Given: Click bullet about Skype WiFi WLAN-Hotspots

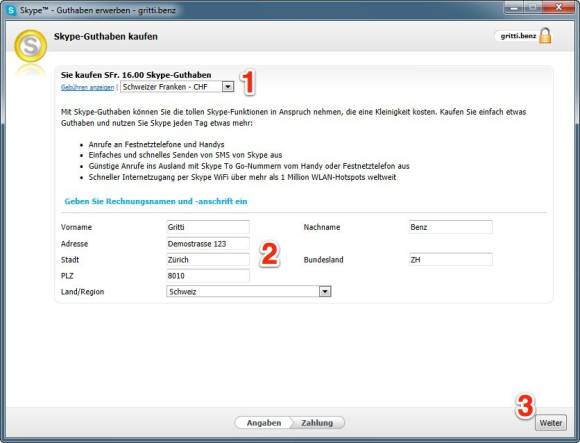Looking at the screenshot, I should click(x=242, y=177).
